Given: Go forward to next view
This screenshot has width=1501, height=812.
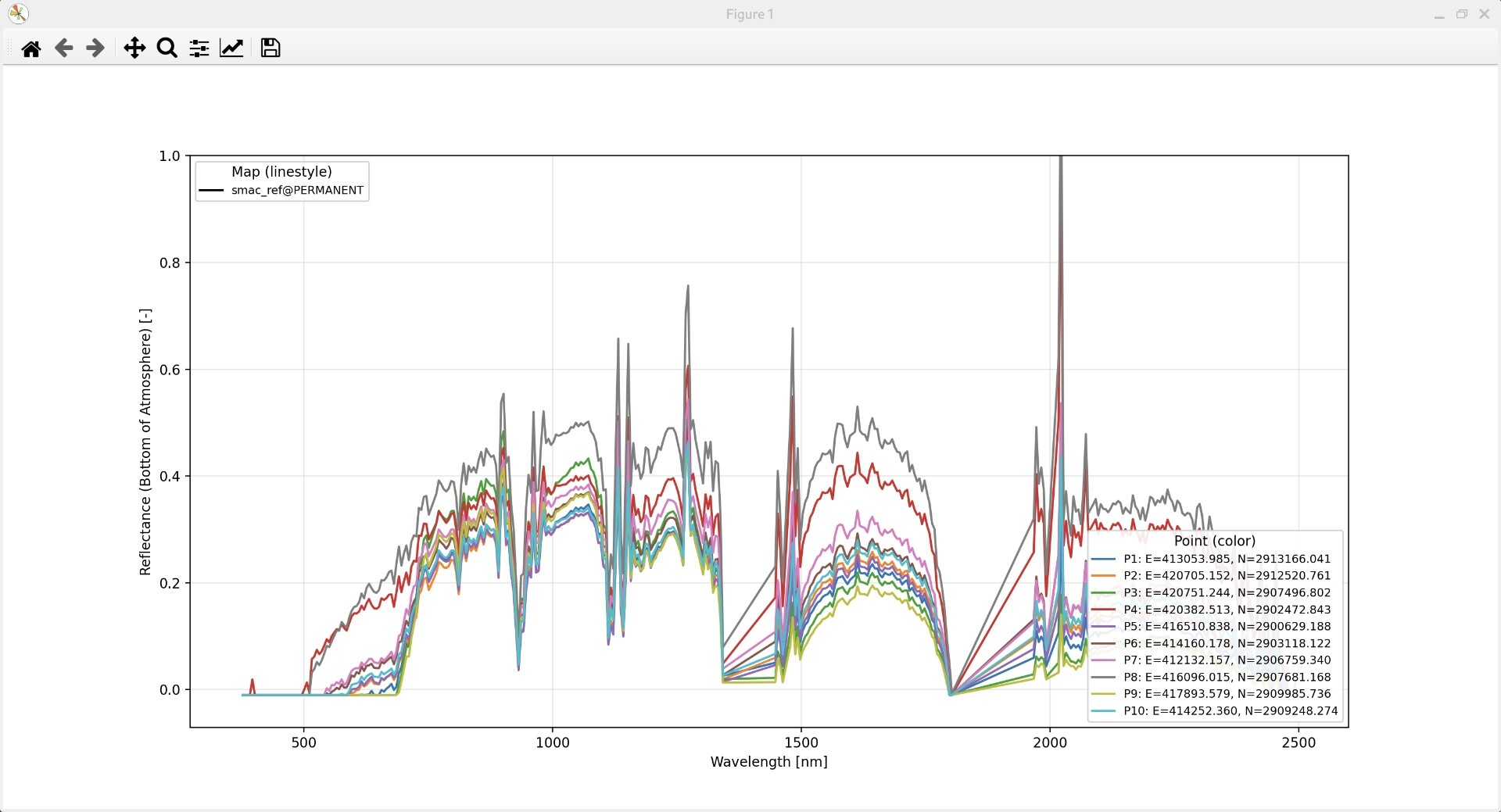Looking at the screenshot, I should [95, 48].
